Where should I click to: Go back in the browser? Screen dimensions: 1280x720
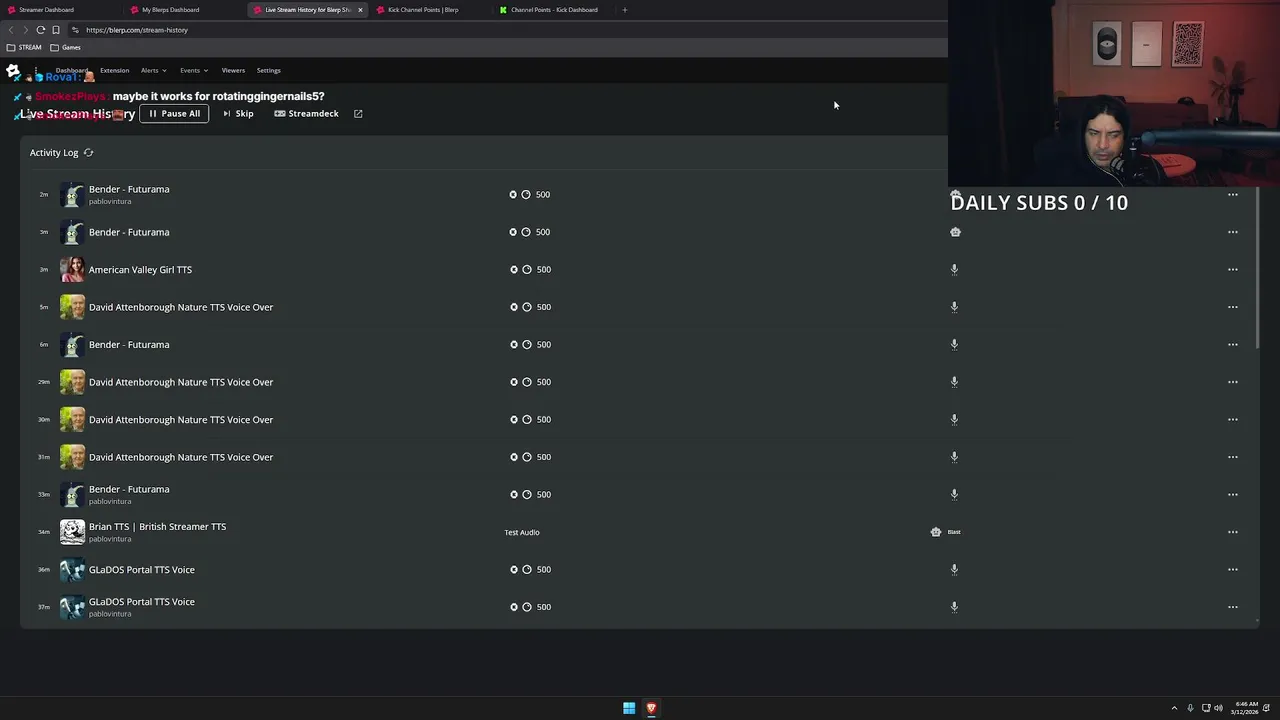11,30
